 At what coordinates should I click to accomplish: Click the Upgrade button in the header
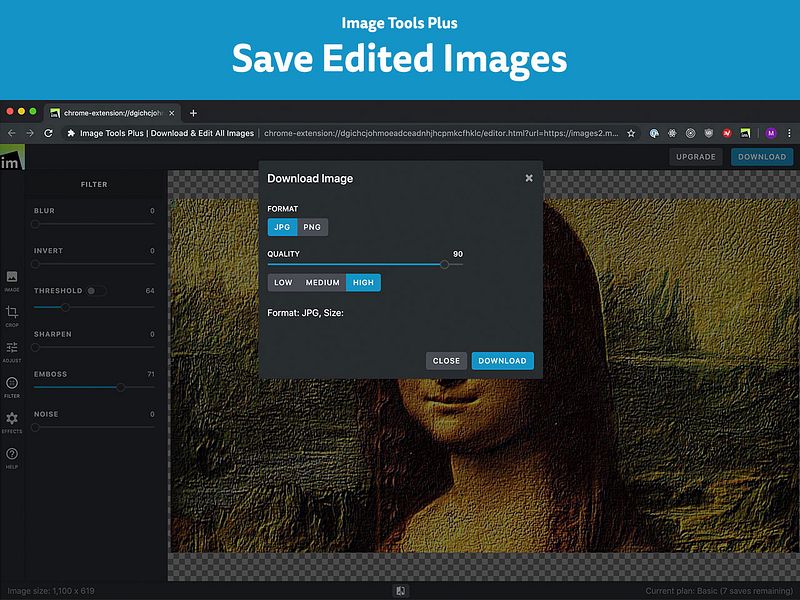point(696,157)
